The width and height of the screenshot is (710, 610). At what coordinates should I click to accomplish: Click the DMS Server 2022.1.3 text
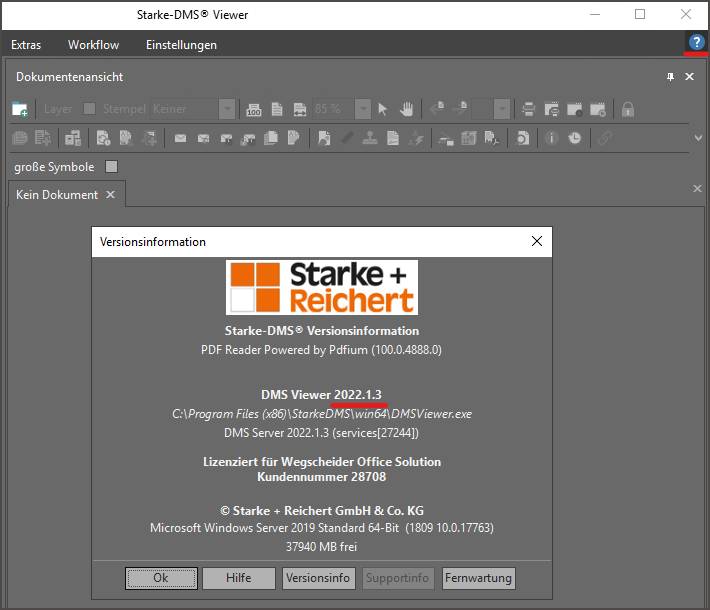click(321, 433)
